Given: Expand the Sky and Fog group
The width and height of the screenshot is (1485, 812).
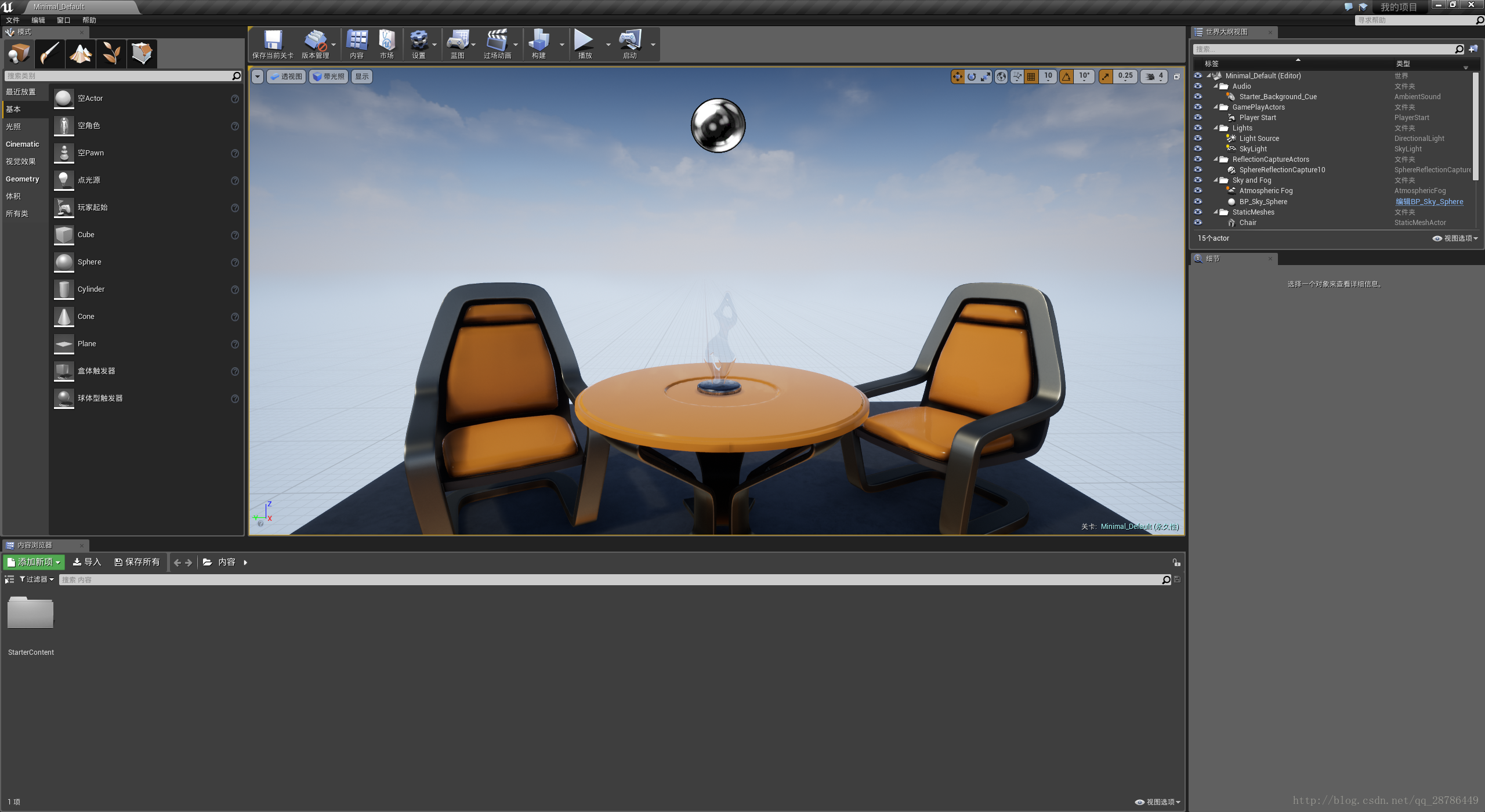Looking at the screenshot, I should click(1216, 179).
